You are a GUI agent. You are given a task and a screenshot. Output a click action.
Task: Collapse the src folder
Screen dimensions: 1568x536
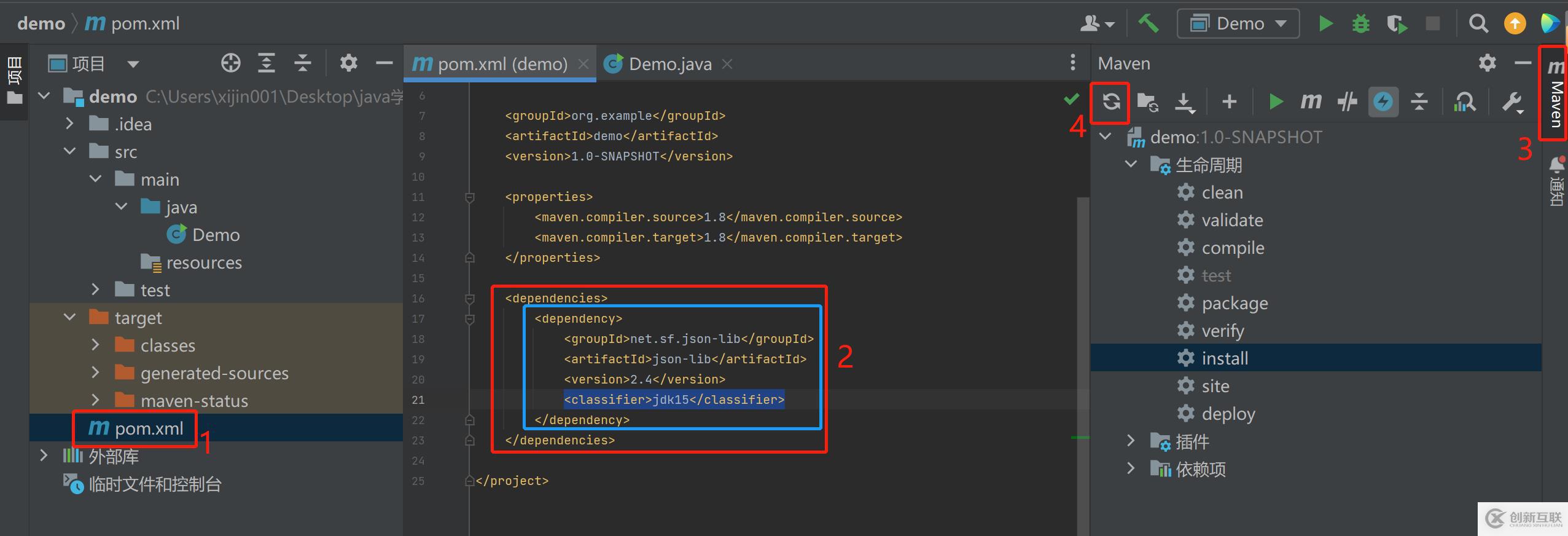click(x=70, y=151)
